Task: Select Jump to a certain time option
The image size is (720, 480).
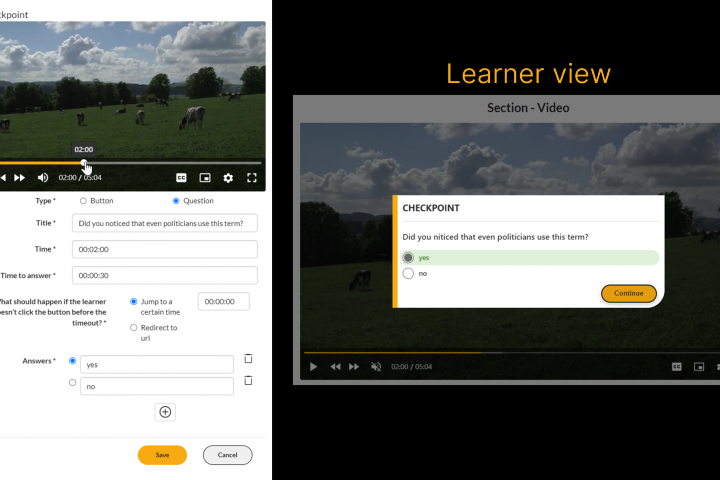Action: click(134, 302)
